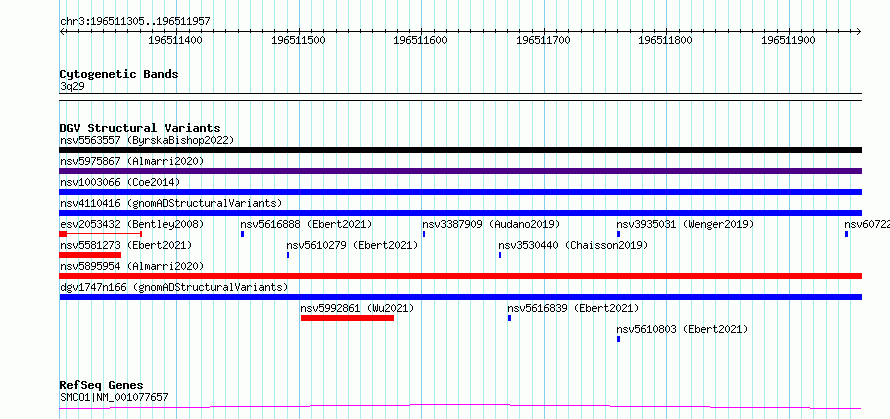
Task: Click the nsv1003066 (Coe2014) label
Action: pos(120,182)
